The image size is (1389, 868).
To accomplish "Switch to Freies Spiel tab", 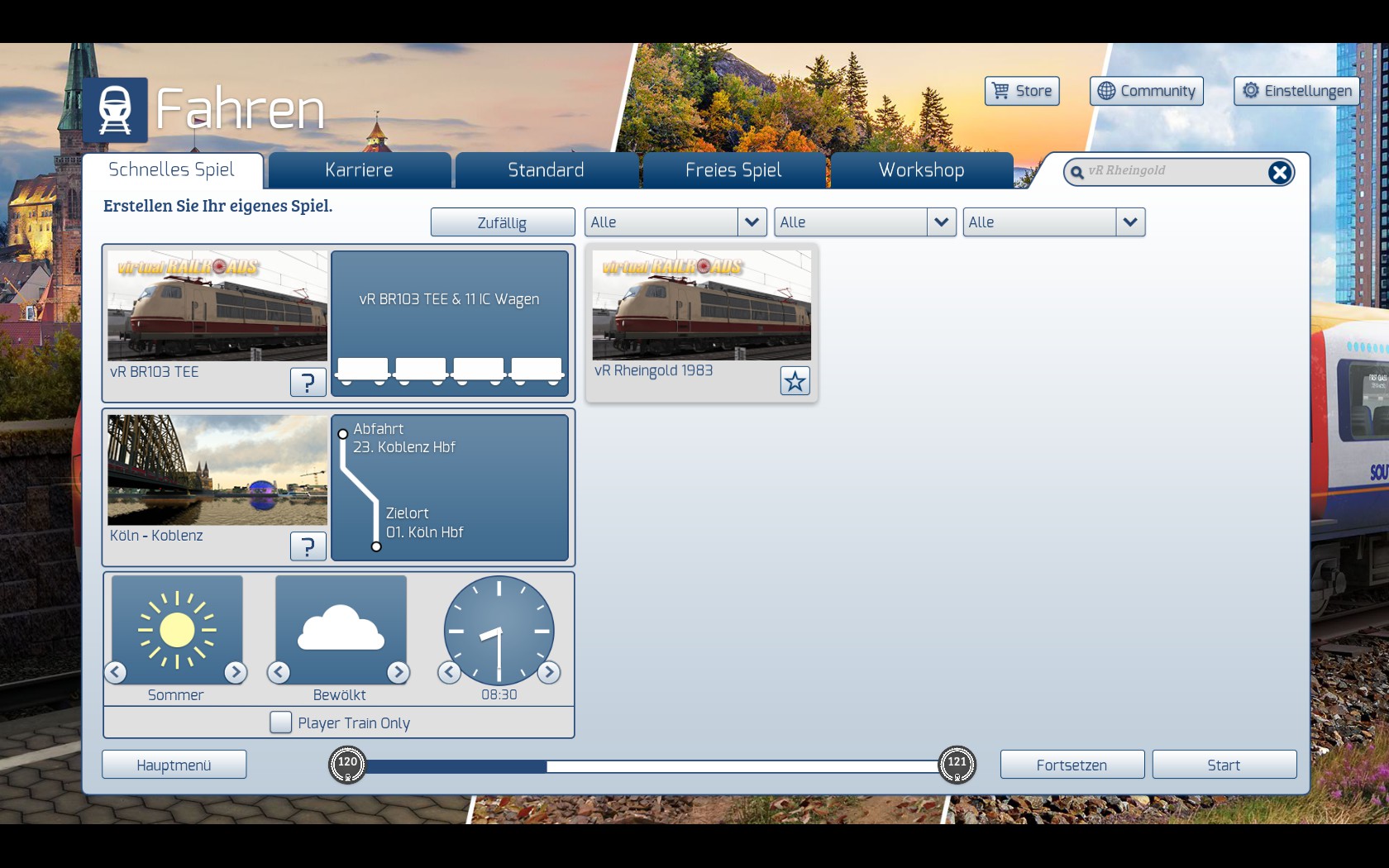I will point(733,170).
